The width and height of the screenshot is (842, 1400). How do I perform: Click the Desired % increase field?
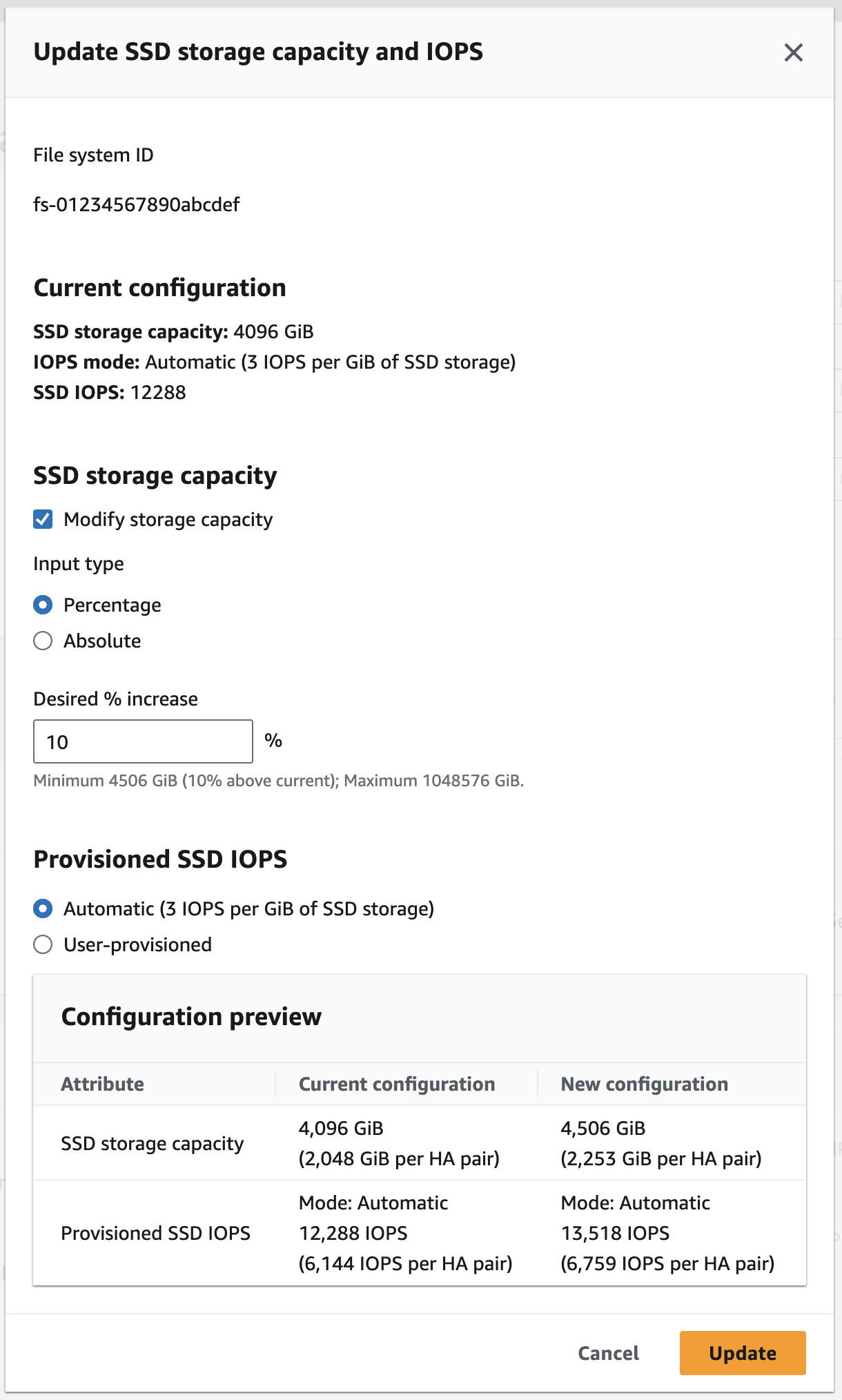[x=143, y=741]
